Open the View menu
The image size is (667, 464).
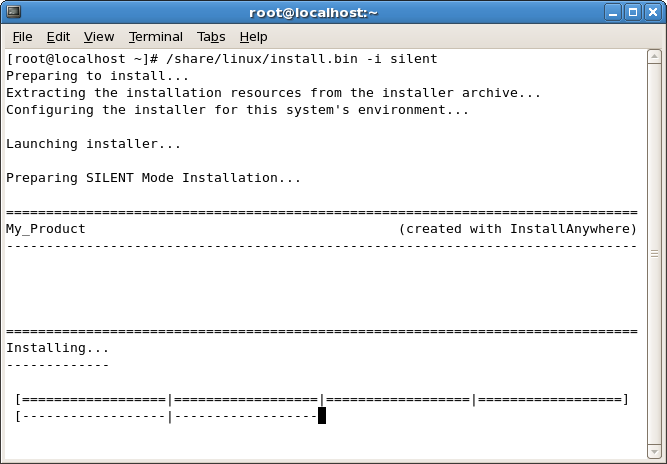[x=99, y=37]
